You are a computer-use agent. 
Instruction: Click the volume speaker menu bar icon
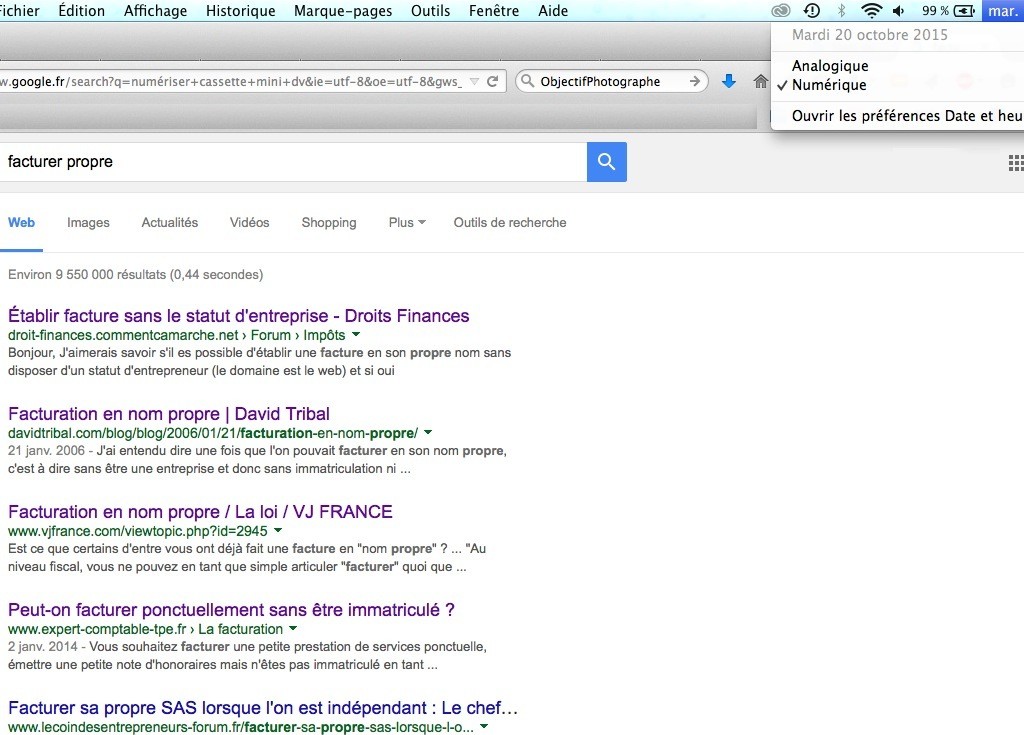click(899, 10)
